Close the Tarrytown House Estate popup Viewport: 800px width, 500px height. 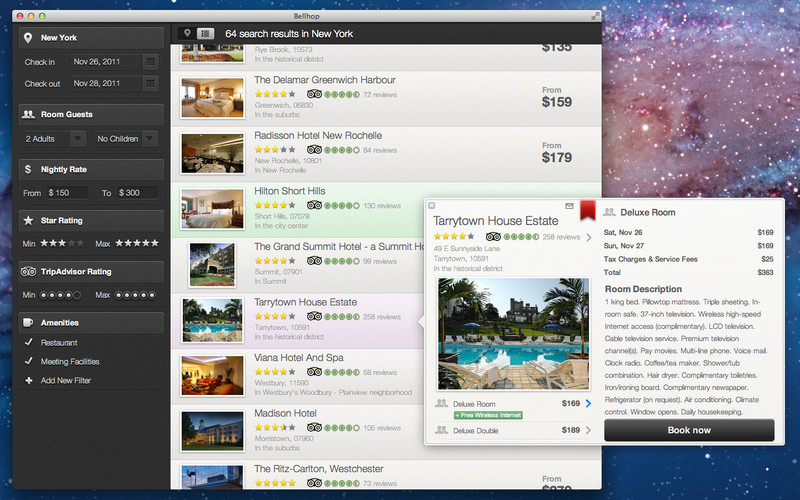tap(432, 206)
